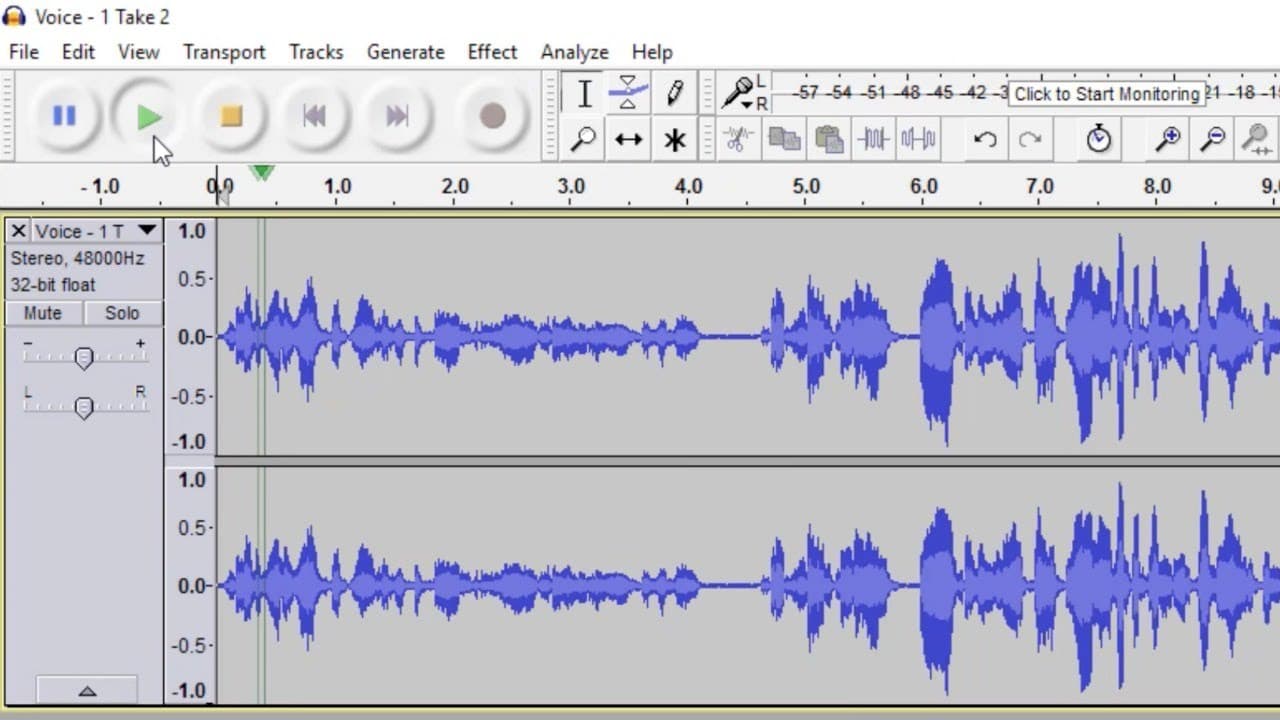Select the Zoom magnifier tool

point(584,139)
